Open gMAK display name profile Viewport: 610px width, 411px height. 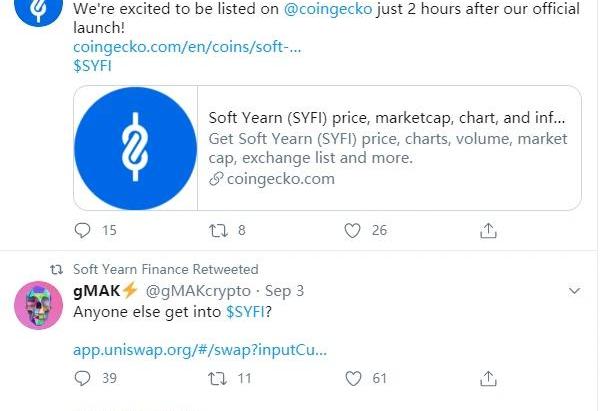pyautogui.click(x=104, y=291)
